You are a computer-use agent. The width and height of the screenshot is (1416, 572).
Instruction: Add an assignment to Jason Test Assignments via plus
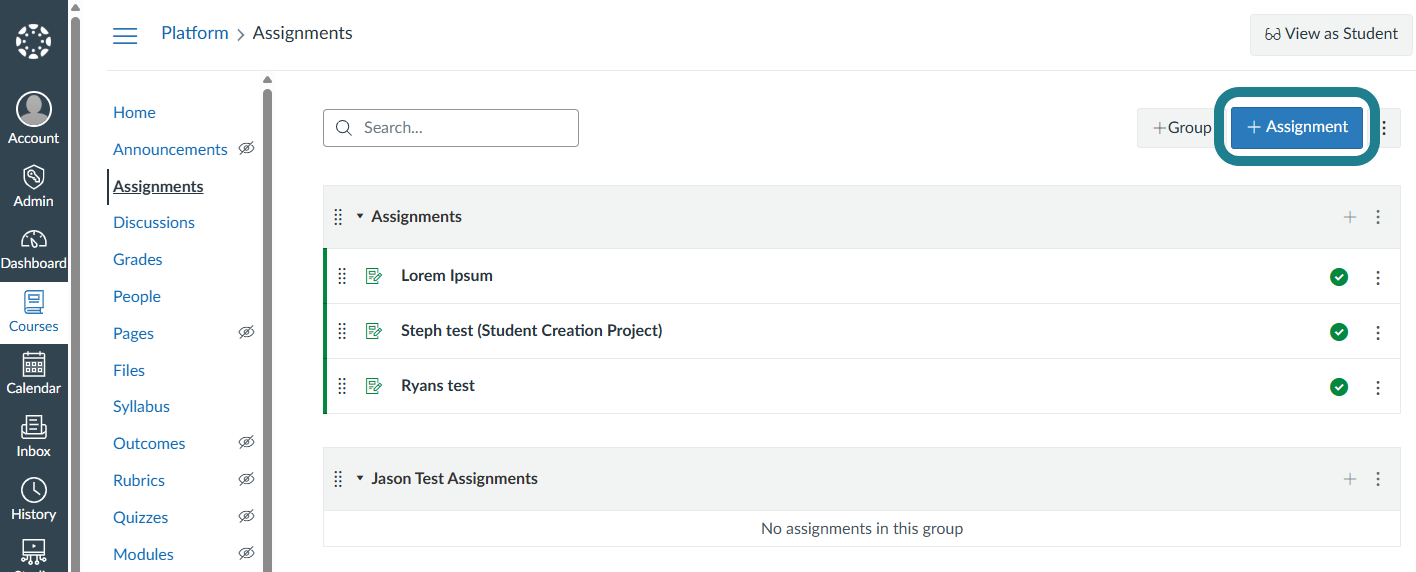1350,479
